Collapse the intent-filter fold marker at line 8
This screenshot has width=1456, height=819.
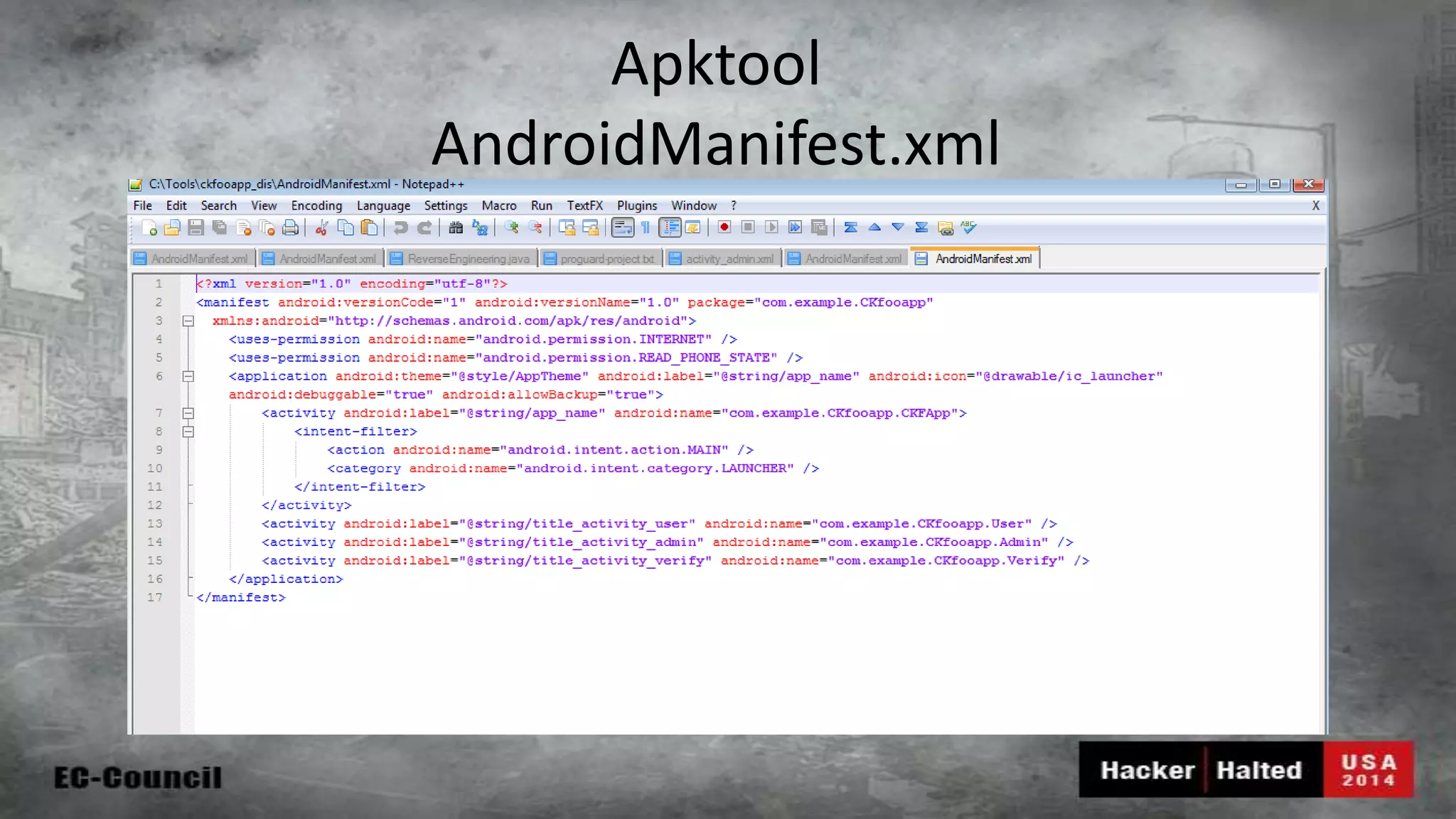pos(188,432)
